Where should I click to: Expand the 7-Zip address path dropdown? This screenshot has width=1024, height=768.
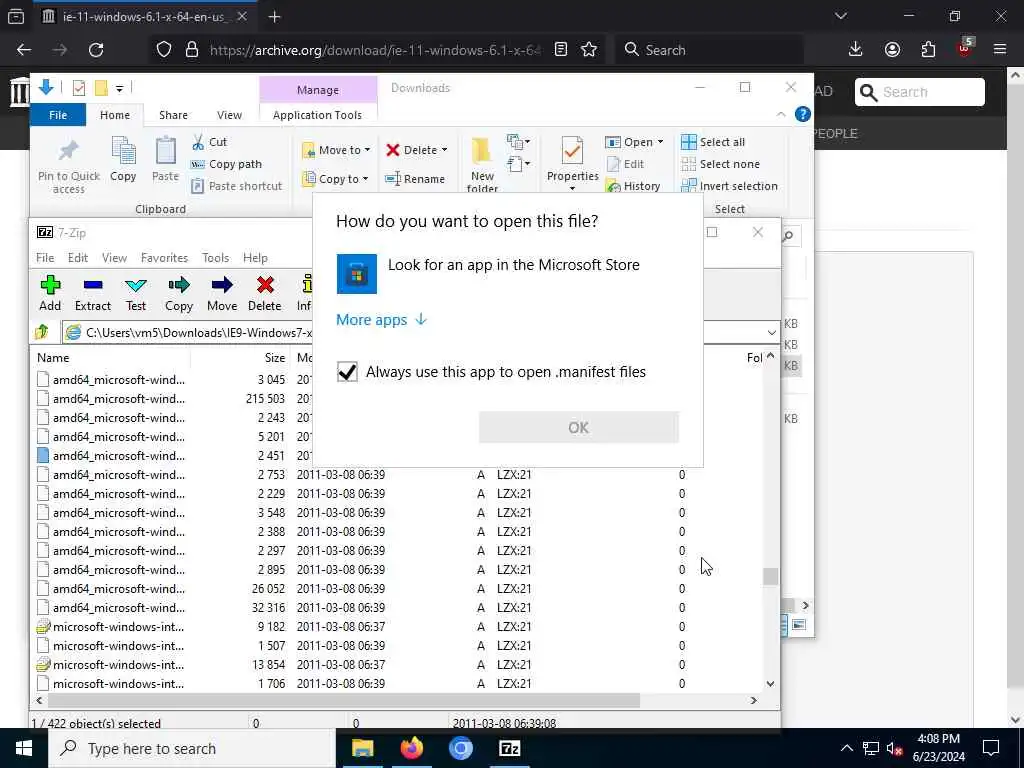771,332
